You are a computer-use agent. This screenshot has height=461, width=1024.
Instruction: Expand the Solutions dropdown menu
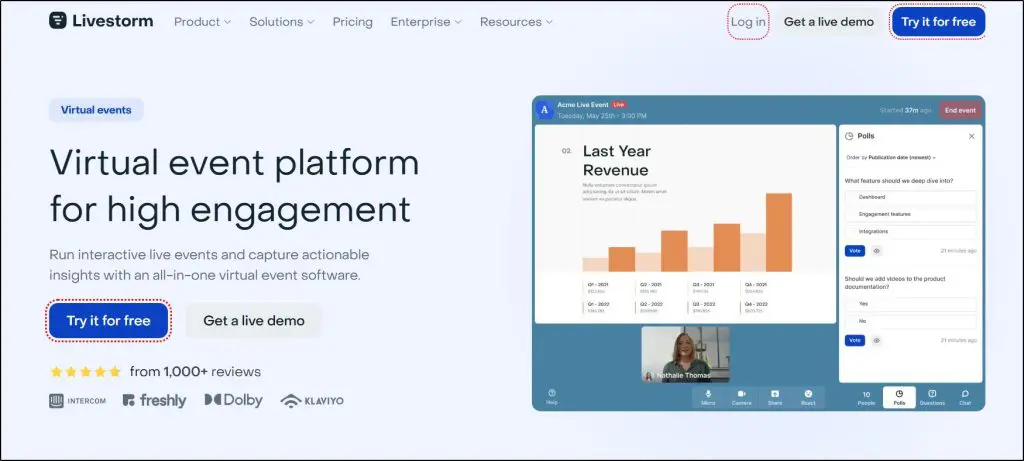coord(281,22)
